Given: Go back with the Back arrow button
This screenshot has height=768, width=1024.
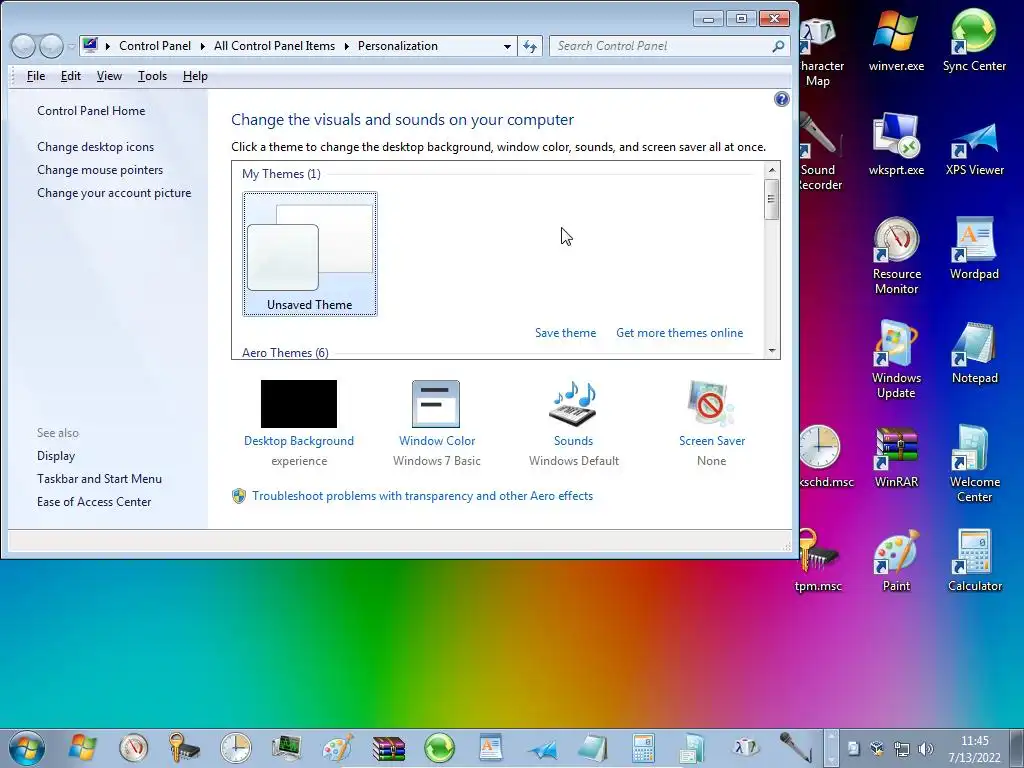Looking at the screenshot, I should (x=23, y=46).
